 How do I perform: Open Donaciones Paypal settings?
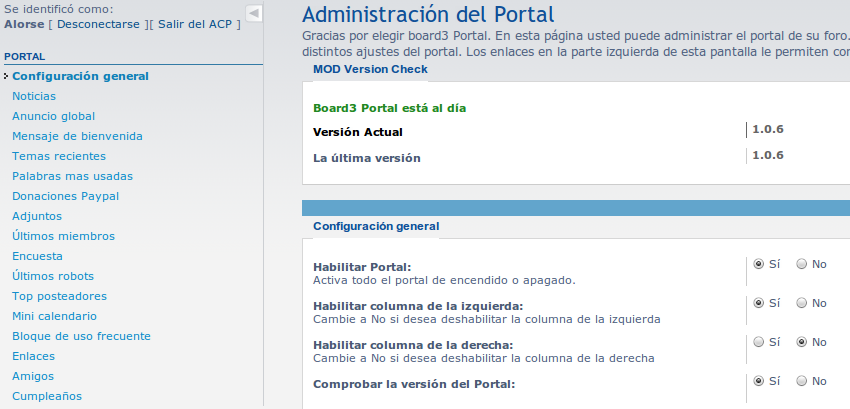click(x=65, y=196)
